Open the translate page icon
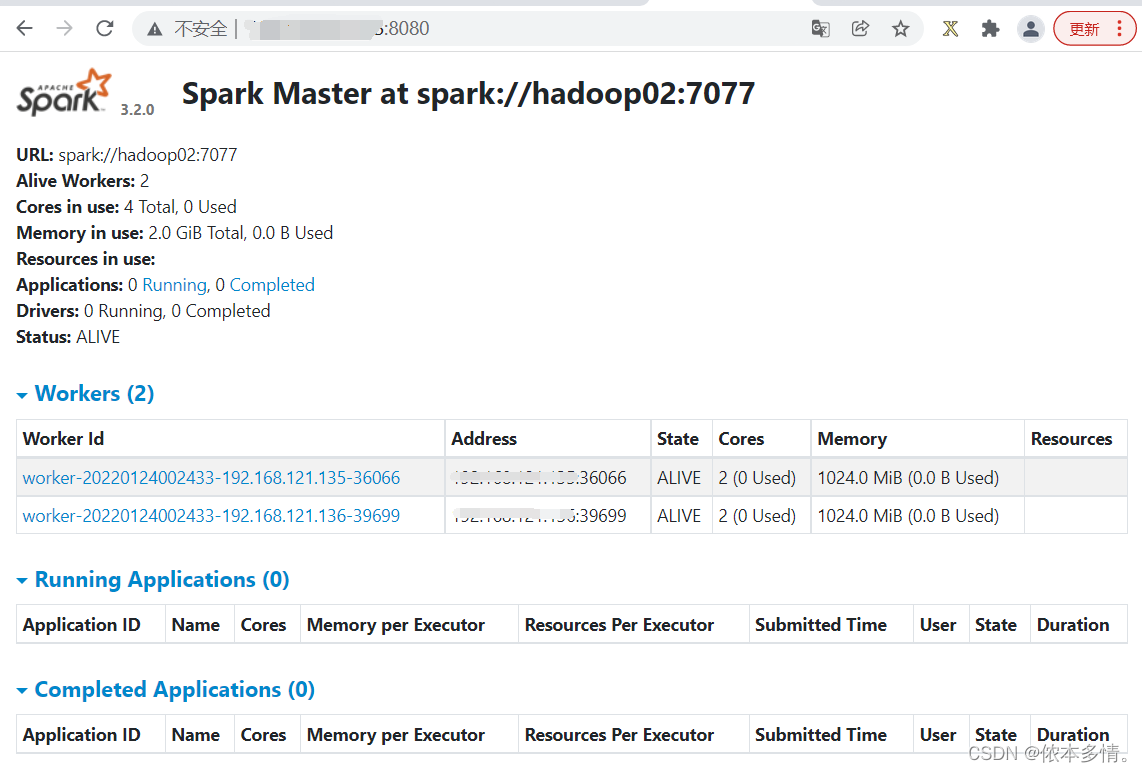Image resolution: width=1142 pixels, height=772 pixels. click(x=820, y=28)
